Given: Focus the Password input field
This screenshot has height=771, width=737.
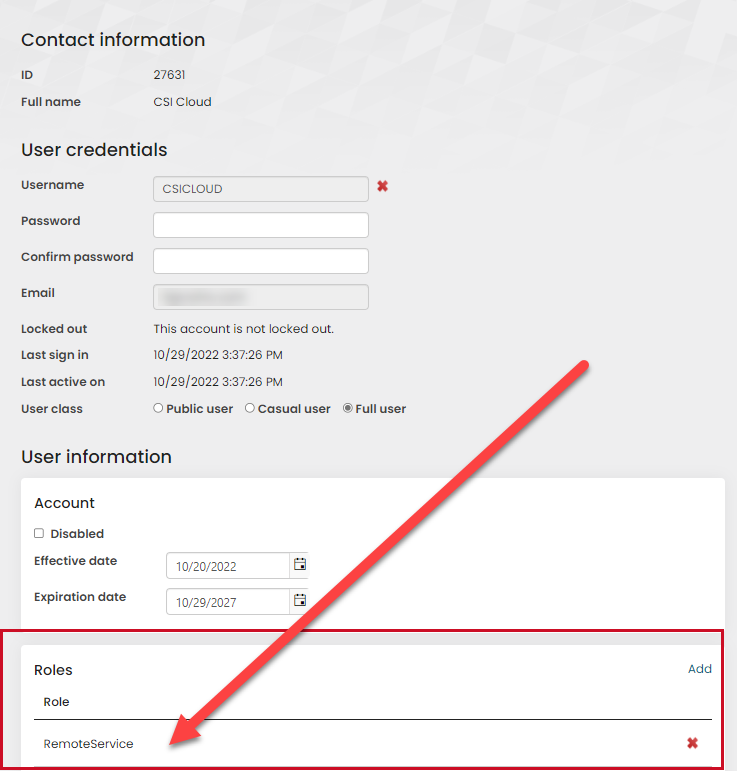Looking at the screenshot, I should coord(260,225).
